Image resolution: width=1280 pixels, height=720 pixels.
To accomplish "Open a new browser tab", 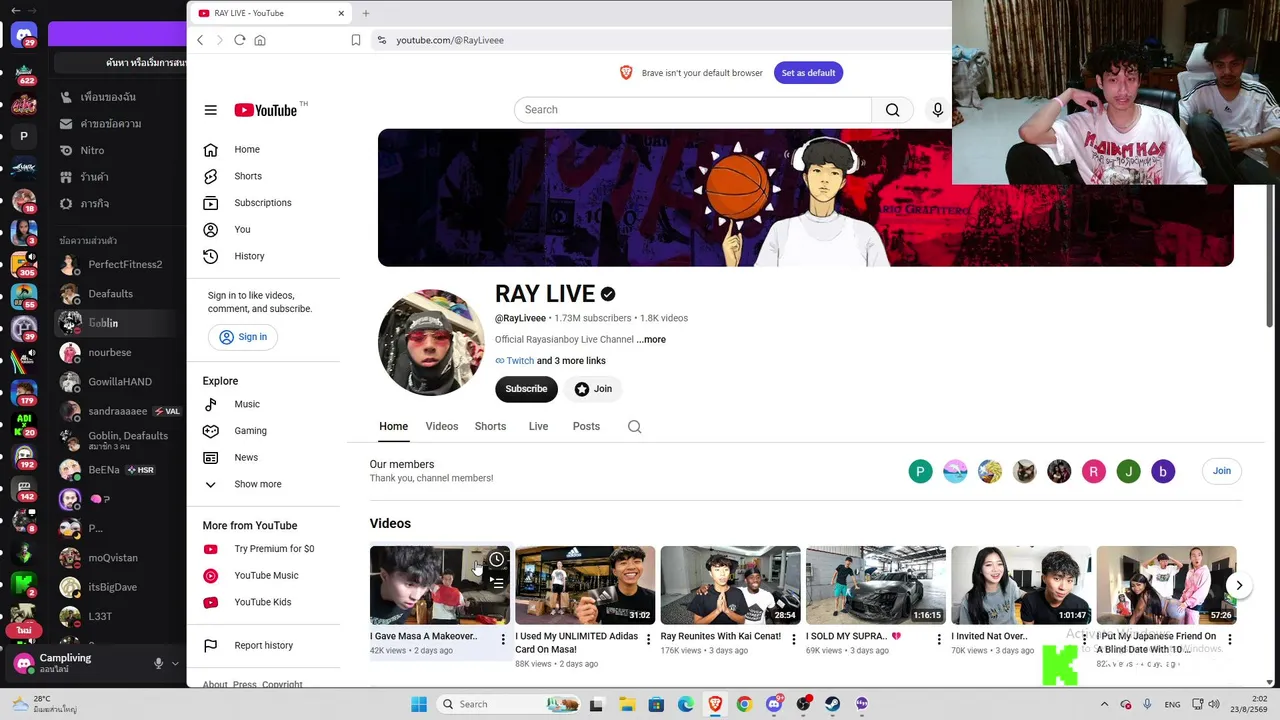I will 366,13.
